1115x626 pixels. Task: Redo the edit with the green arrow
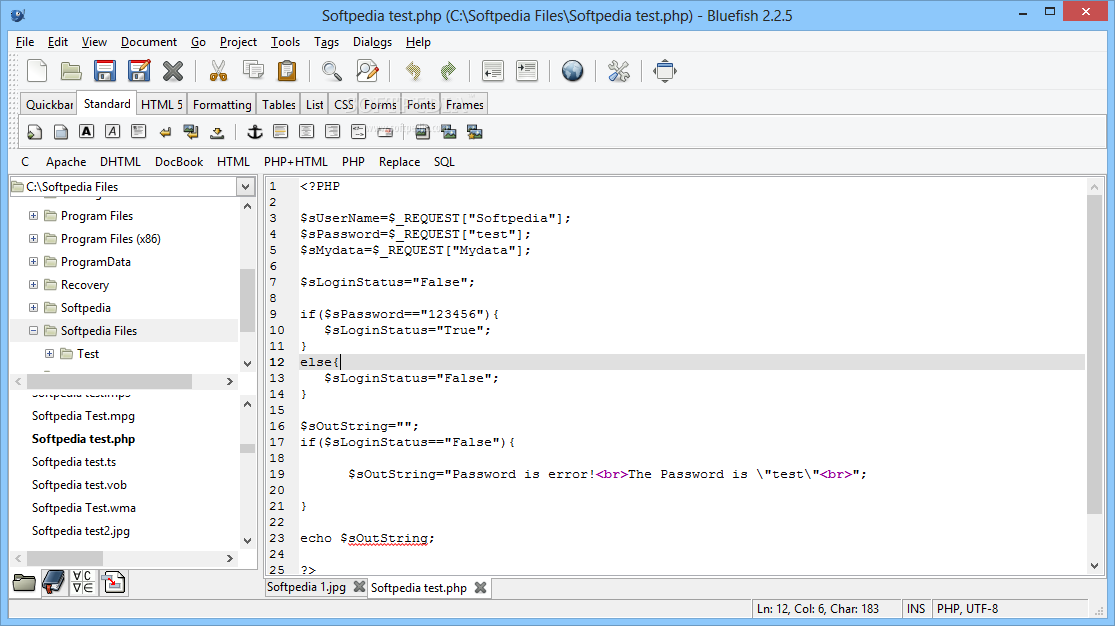pyautogui.click(x=448, y=71)
